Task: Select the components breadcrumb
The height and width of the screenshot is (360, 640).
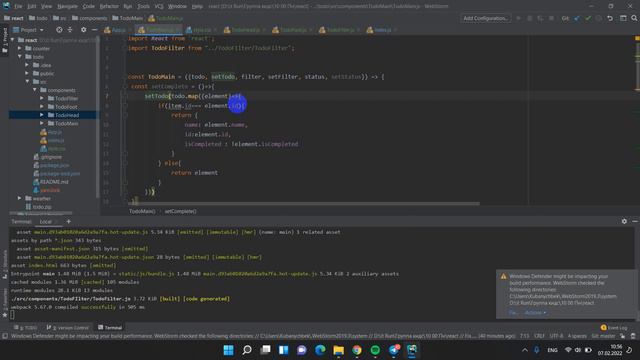Action: click(89, 18)
